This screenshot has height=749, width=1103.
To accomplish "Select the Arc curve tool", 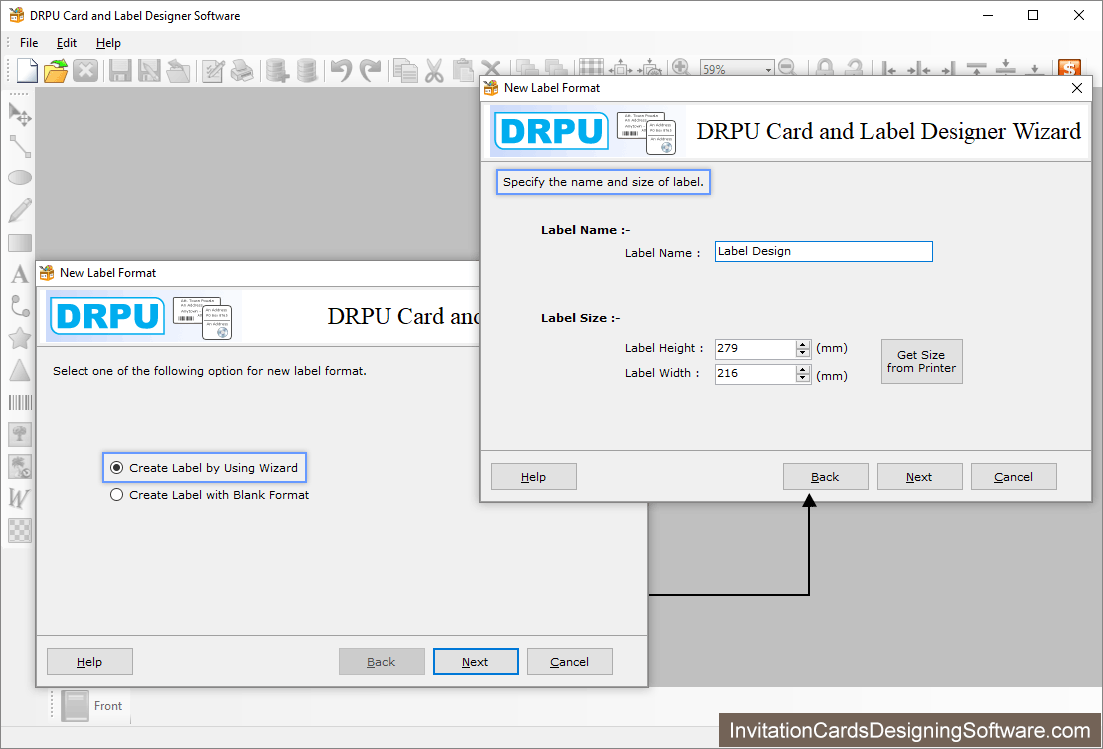I will [20, 306].
